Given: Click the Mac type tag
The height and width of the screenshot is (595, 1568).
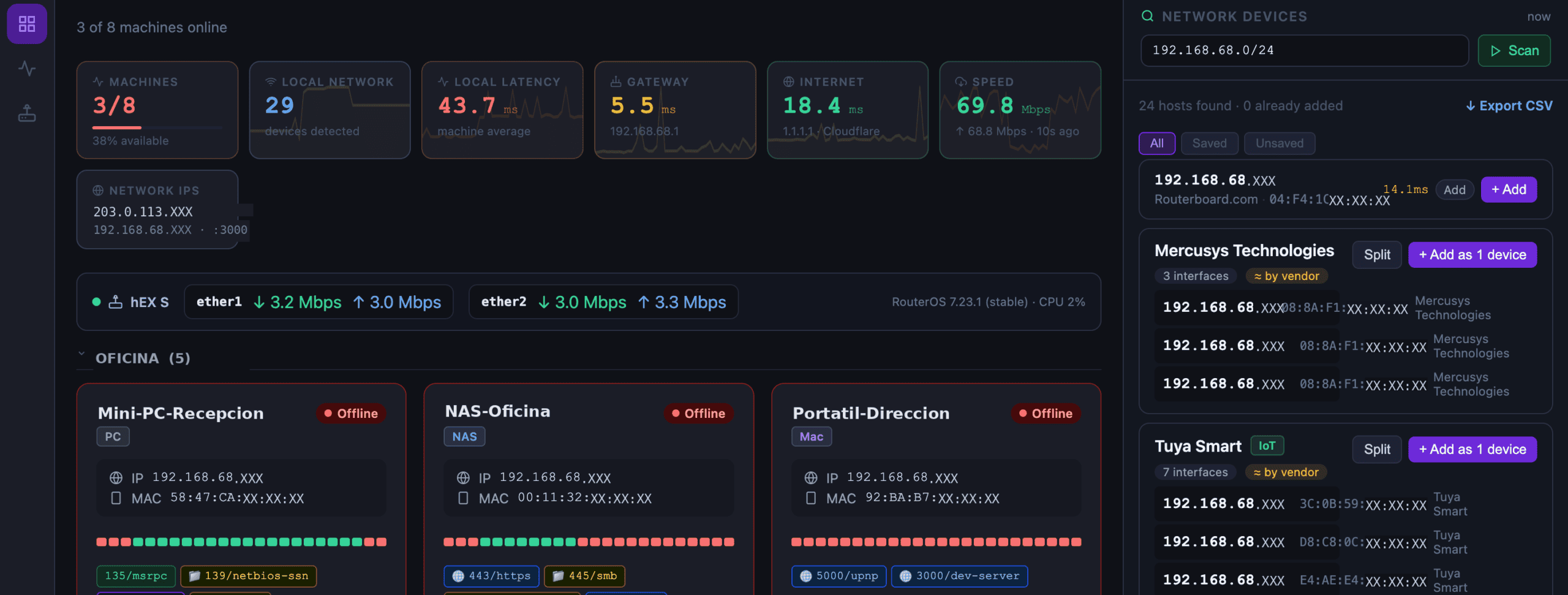Looking at the screenshot, I should click(812, 437).
